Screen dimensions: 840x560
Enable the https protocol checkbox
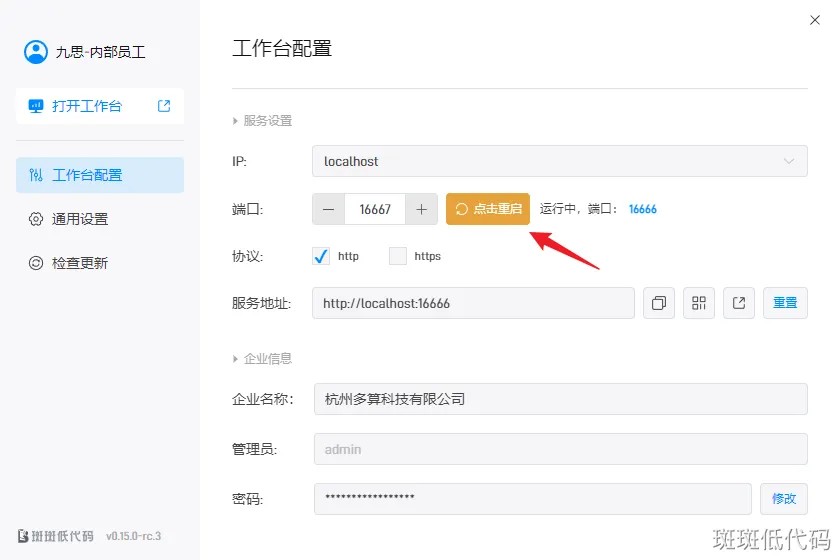[398, 256]
